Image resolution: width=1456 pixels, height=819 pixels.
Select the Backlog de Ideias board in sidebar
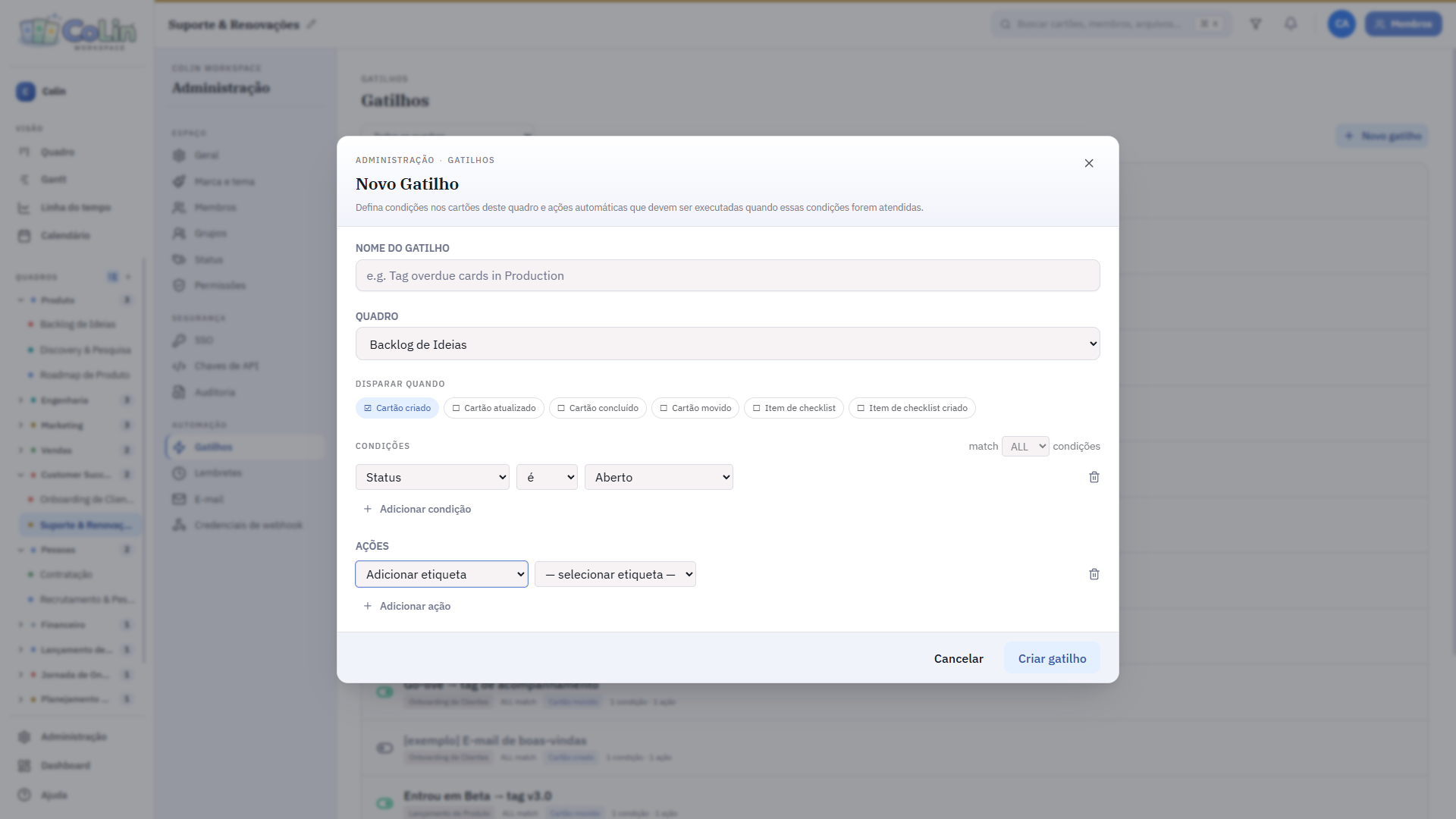pos(77,325)
